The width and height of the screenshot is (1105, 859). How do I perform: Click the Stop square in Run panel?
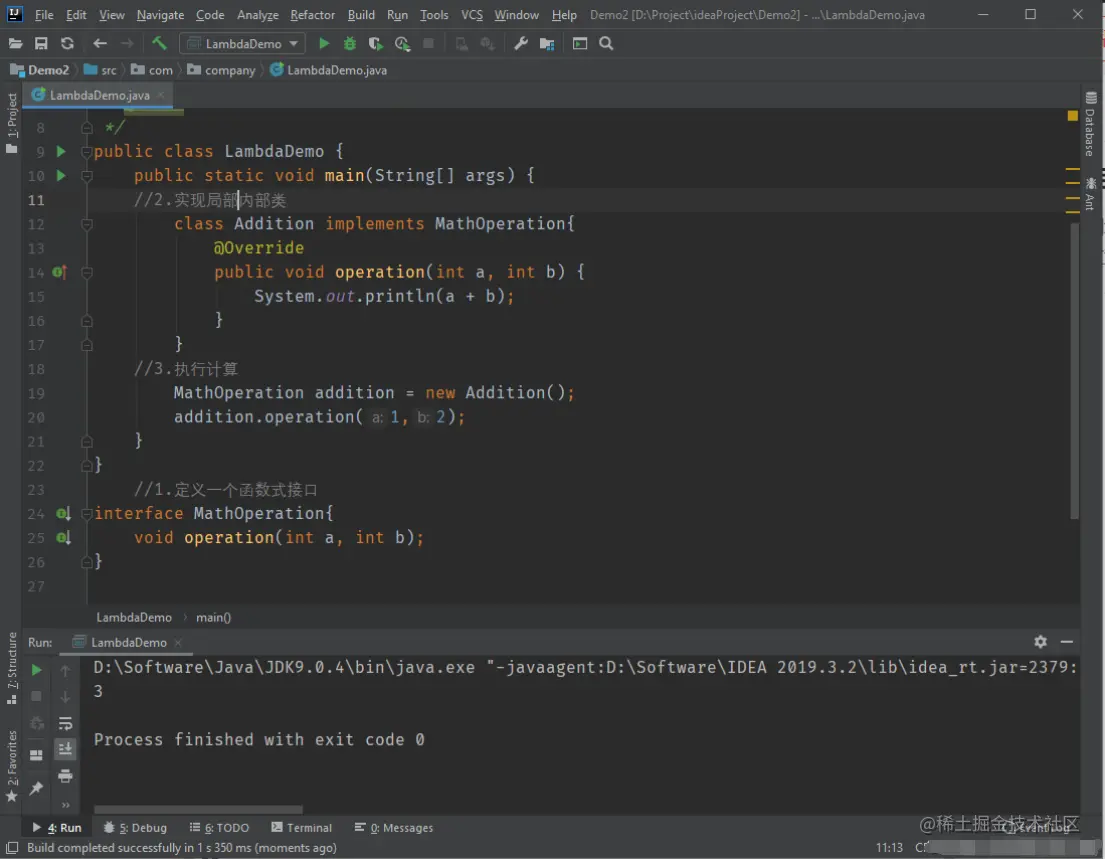37,696
